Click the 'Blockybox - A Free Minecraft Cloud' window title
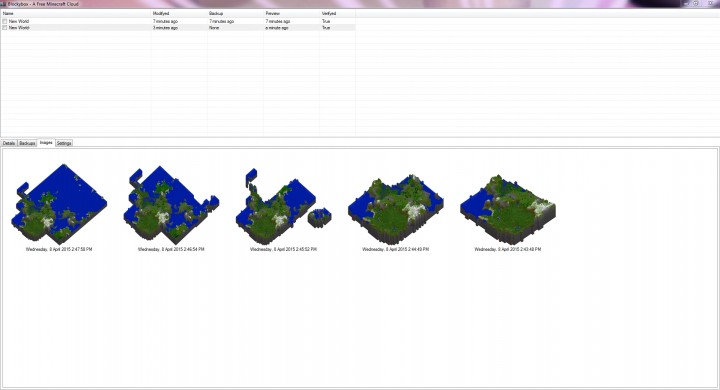The height and width of the screenshot is (390, 720). (x=43, y=4)
